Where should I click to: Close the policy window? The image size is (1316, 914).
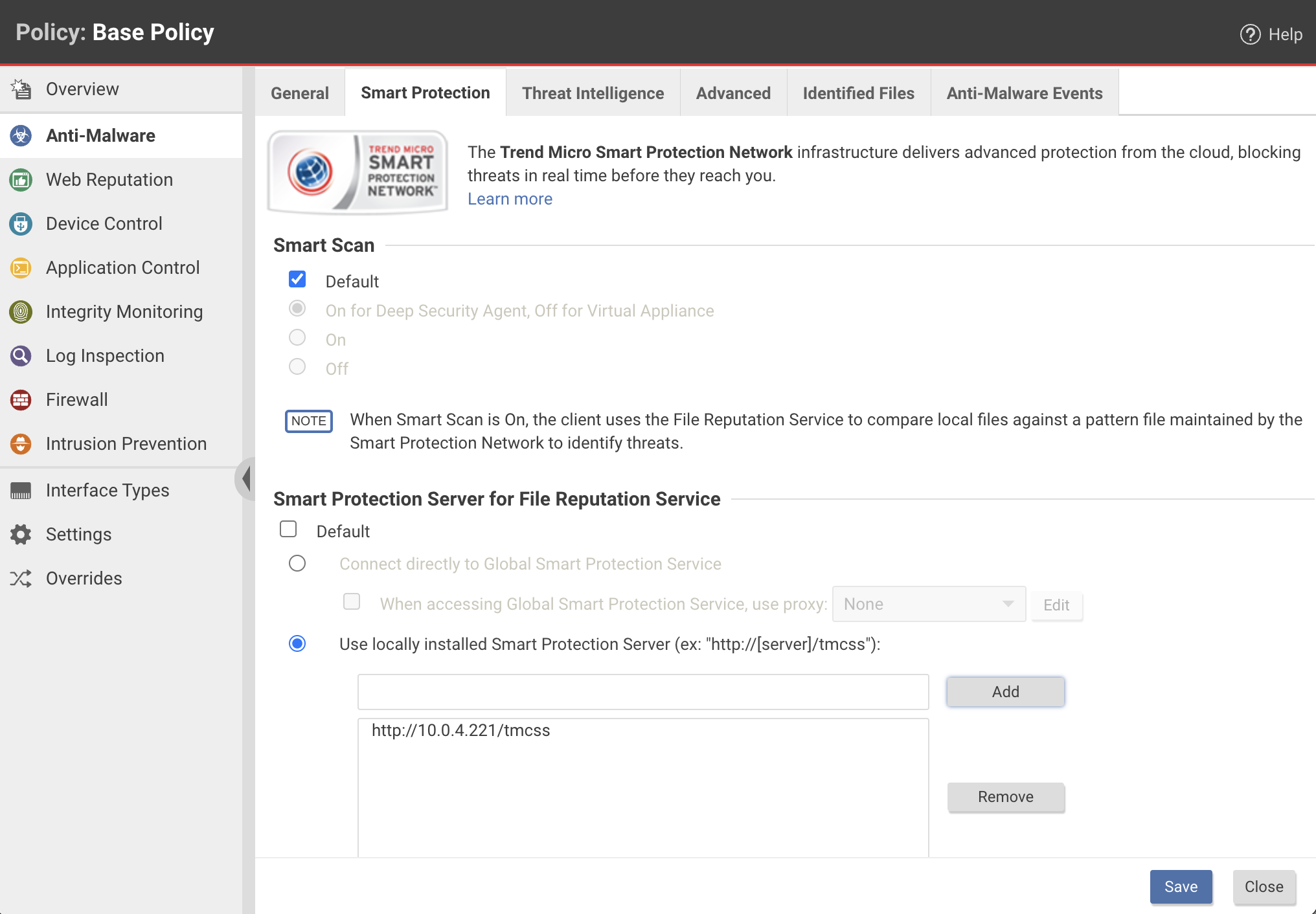pyautogui.click(x=1264, y=887)
